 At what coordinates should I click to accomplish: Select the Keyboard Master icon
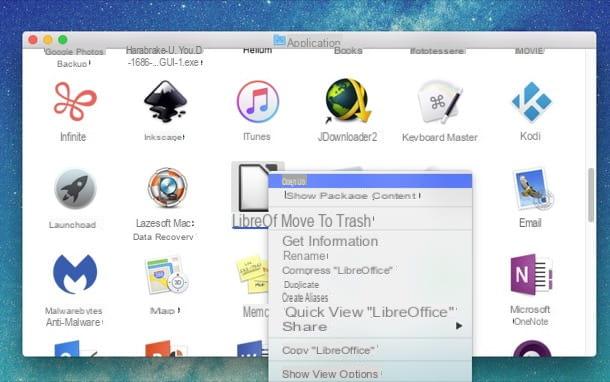[x=440, y=102]
